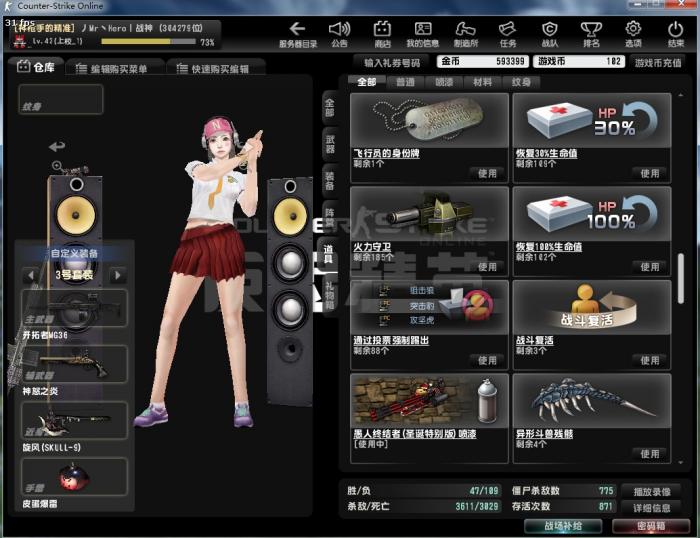Open the 排名 ranking trophy icon
The height and width of the screenshot is (538, 700).
[x=591, y=34]
